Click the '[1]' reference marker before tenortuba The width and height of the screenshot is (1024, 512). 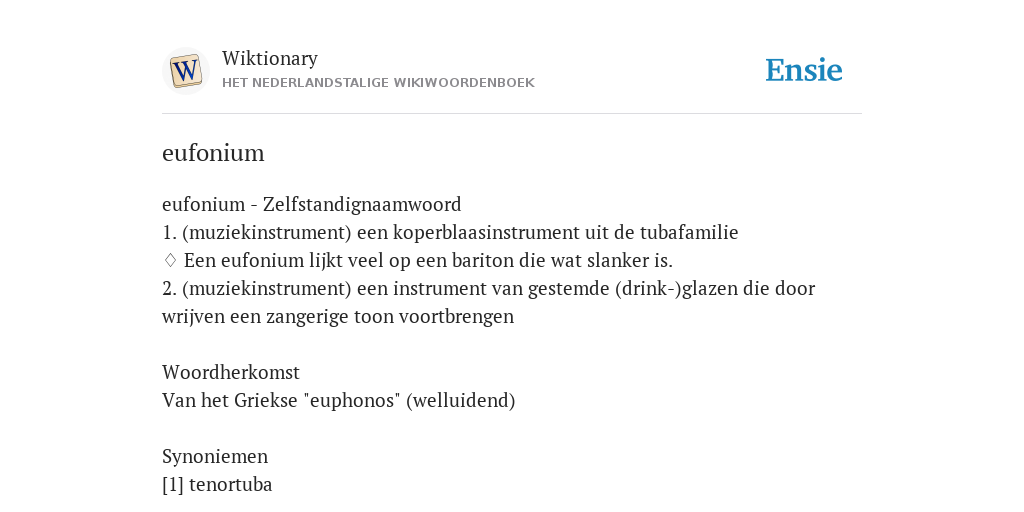coord(173,485)
